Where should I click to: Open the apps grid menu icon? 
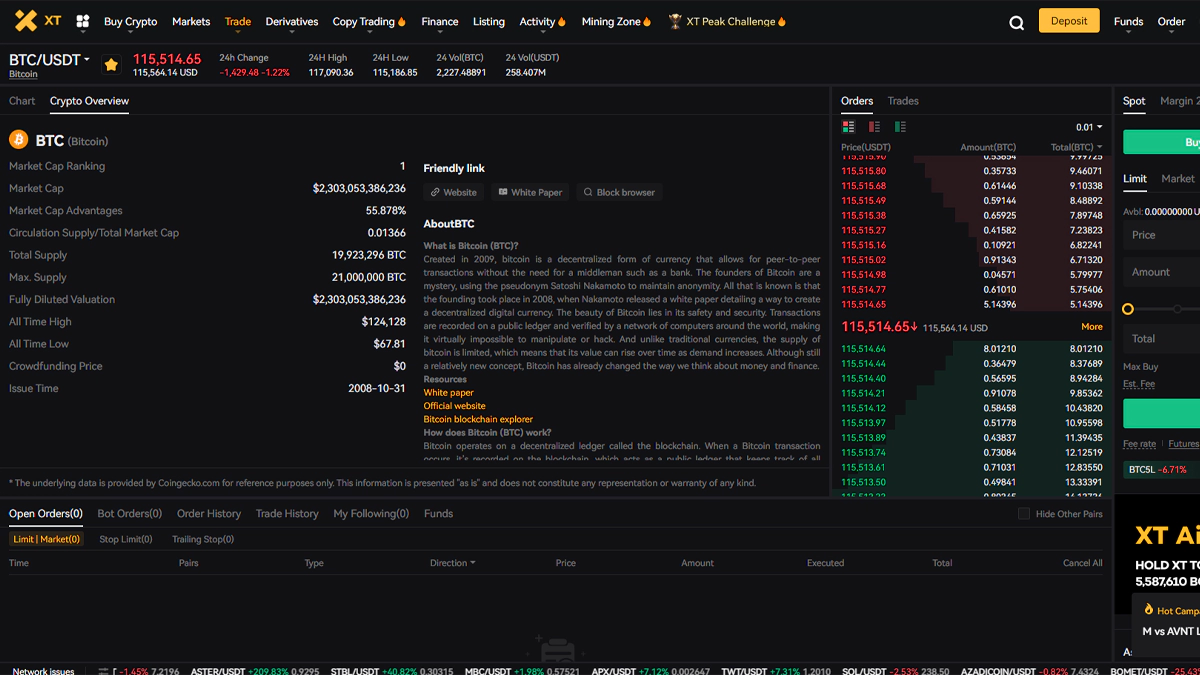[83, 21]
